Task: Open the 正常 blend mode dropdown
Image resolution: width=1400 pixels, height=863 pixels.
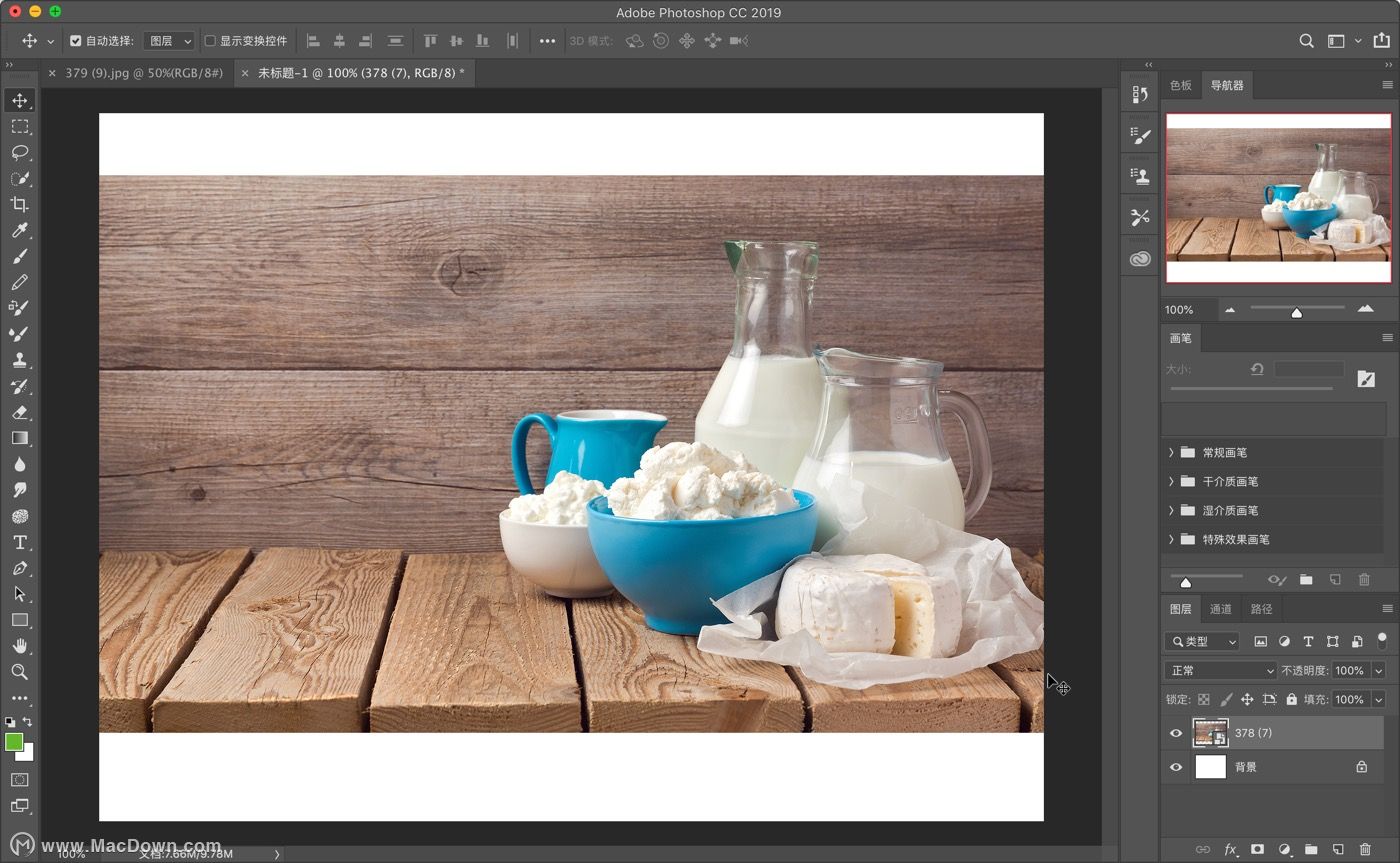Action: 1220,670
